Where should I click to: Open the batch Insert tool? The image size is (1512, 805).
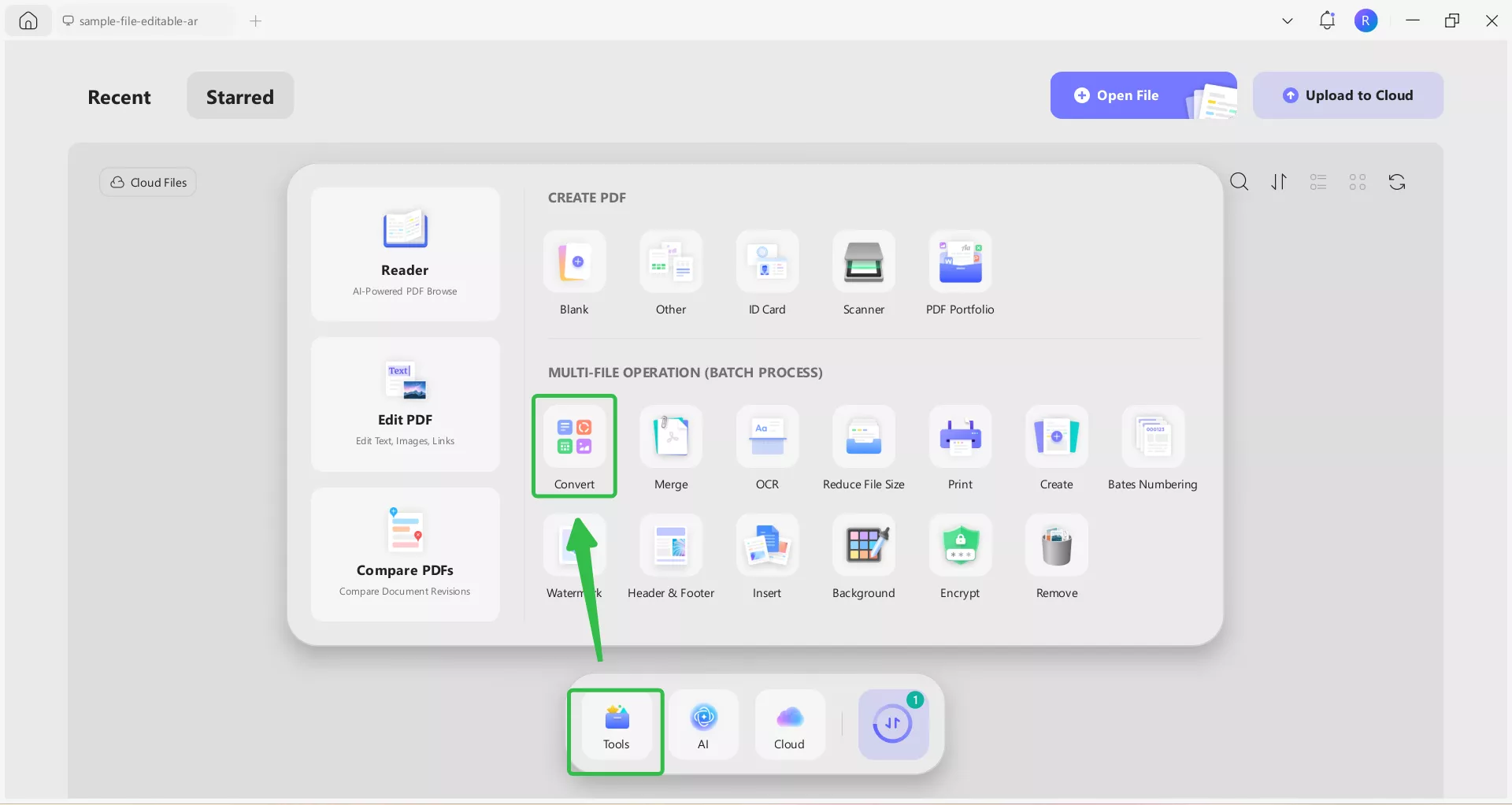pyautogui.click(x=767, y=556)
